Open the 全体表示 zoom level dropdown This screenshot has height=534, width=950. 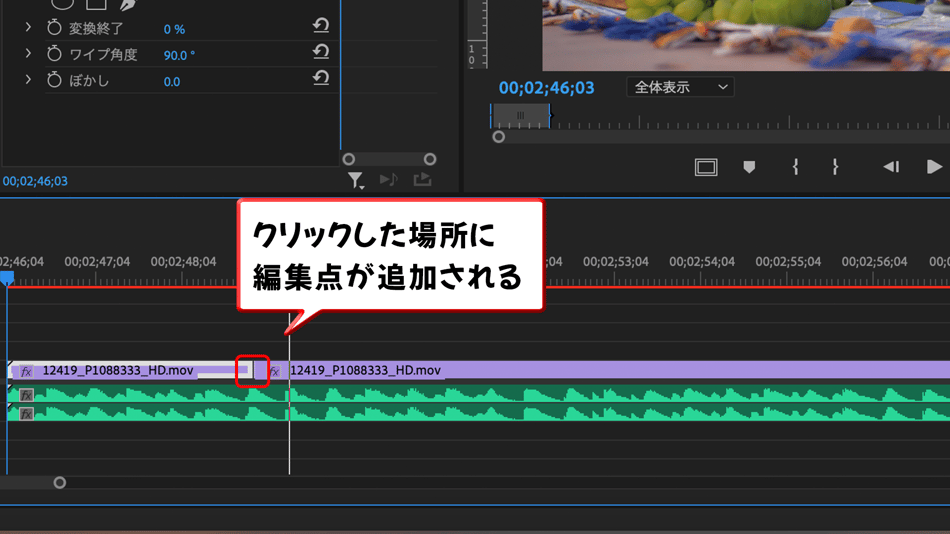(680, 87)
